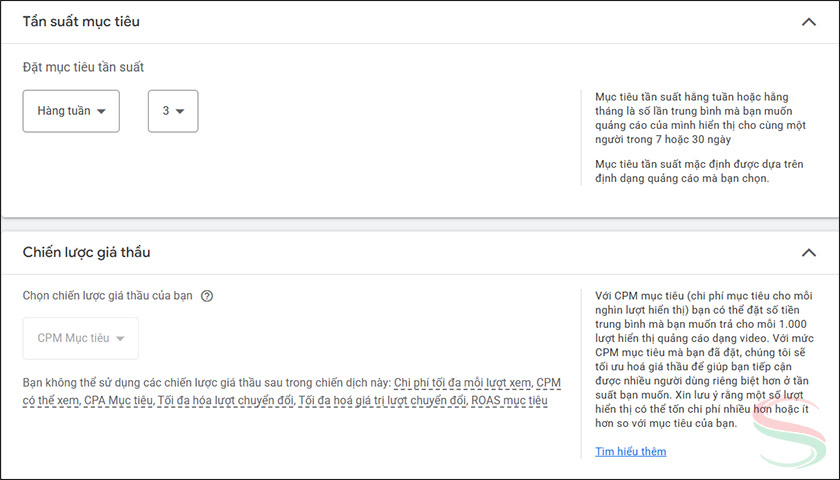Click the Đặt mục tiêu tần suất label

pyautogui.click(x=83, y=67)
